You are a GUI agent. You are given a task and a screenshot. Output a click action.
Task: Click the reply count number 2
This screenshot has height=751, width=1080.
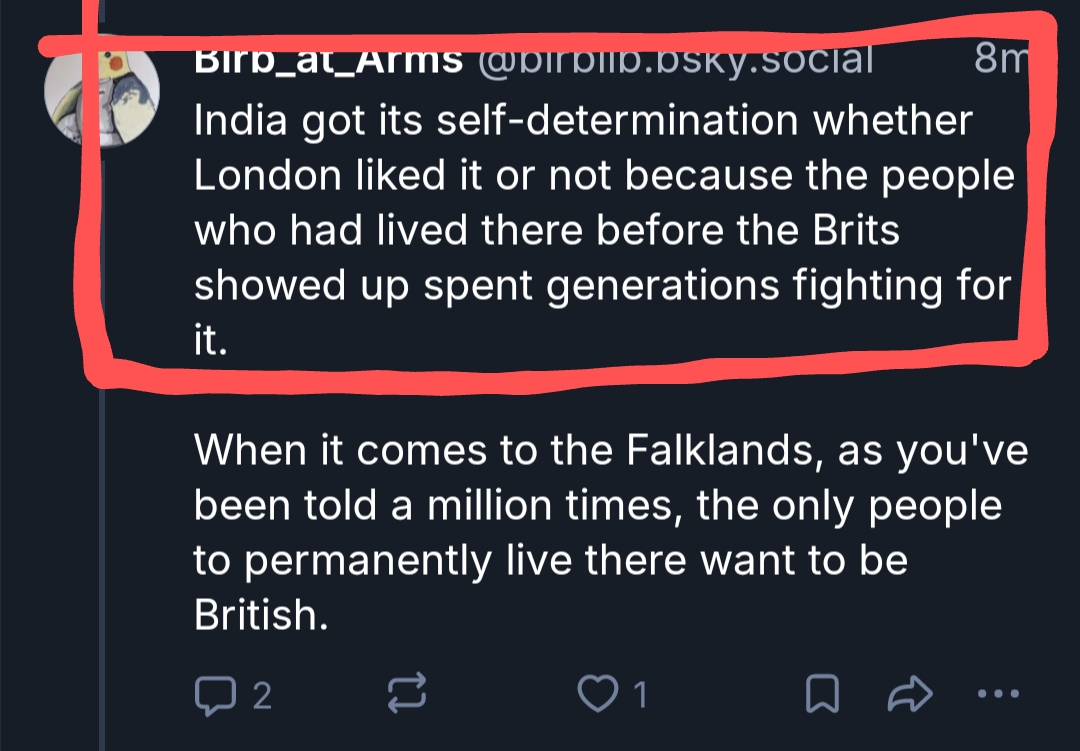[261, 695]
